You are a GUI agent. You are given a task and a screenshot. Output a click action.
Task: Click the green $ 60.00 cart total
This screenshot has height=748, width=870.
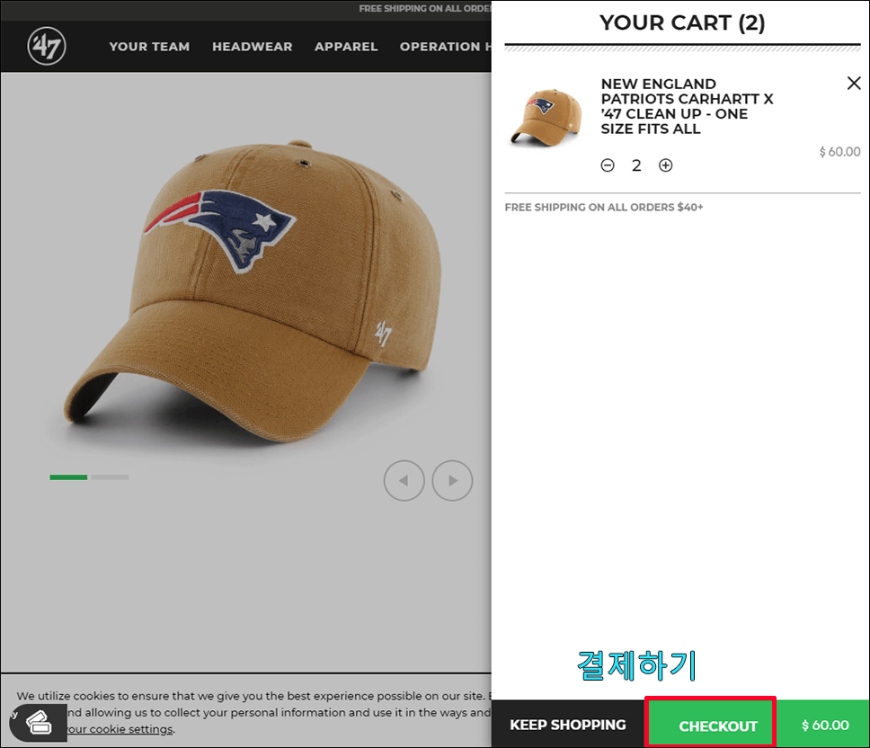825,725
